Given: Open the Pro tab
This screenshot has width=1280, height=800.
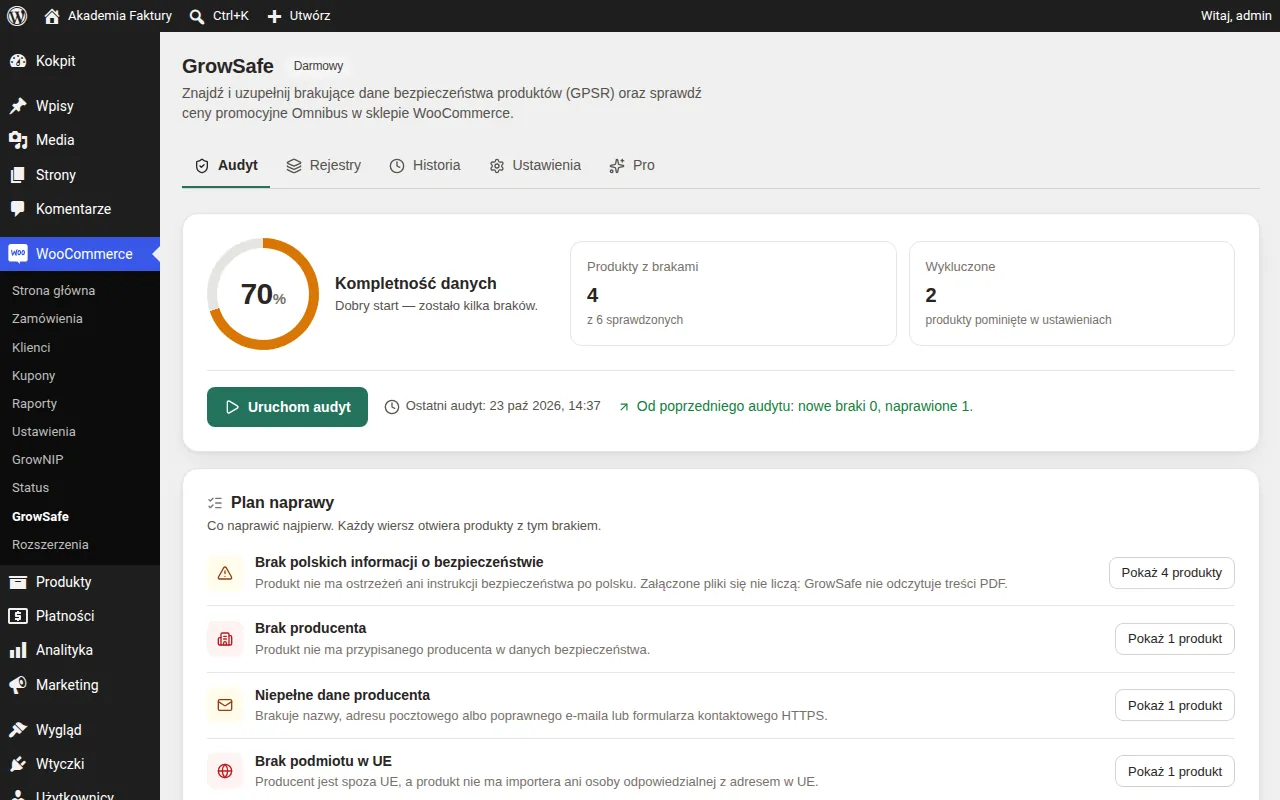Looking at the screenshot, I should pyautogui.click(x=632, y=165).
